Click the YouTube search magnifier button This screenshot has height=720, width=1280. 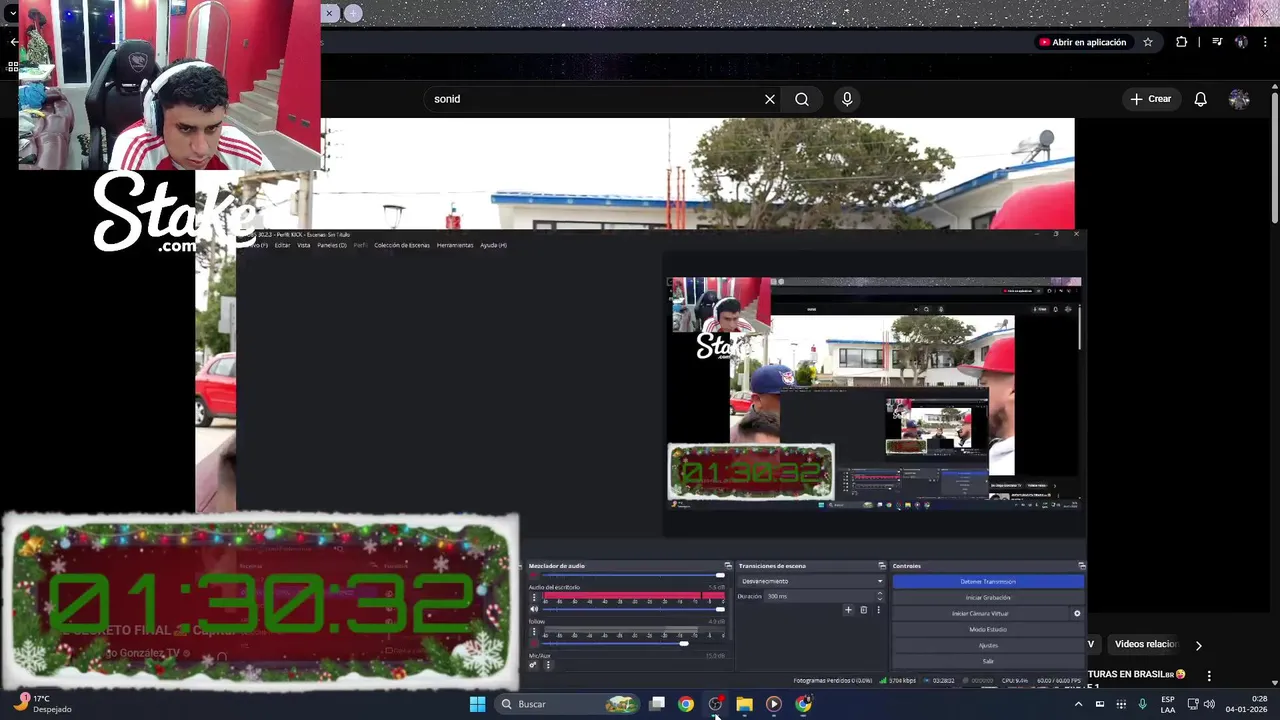click(x=802, y=99)
